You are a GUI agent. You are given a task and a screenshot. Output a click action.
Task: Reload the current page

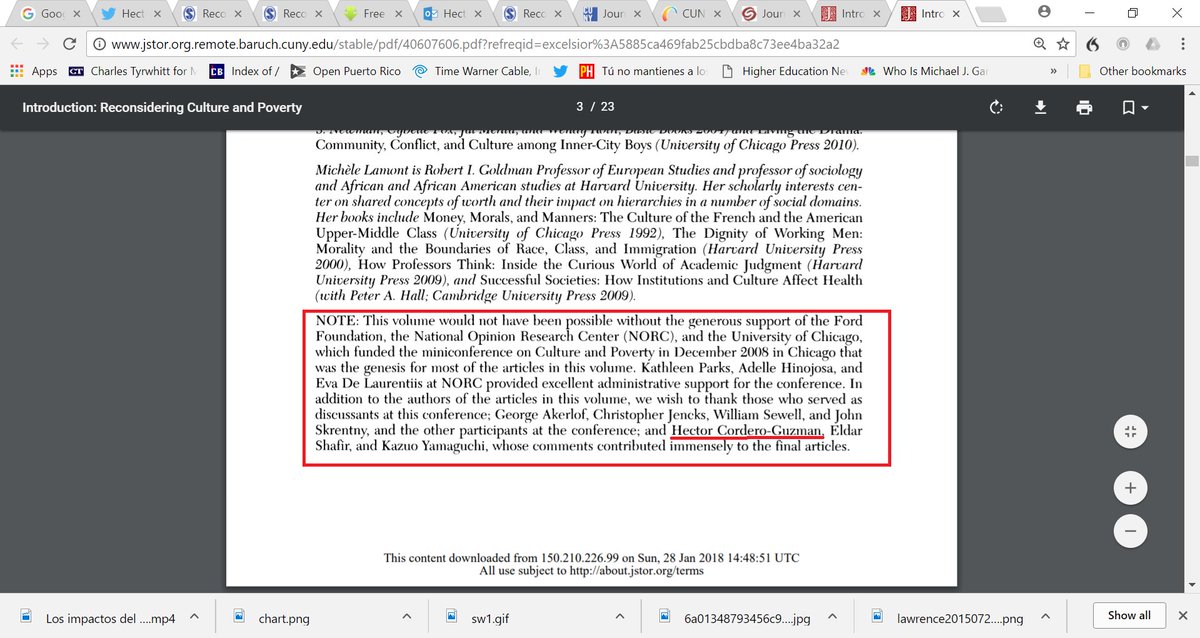pyautogui.click(x=69, y=44)
